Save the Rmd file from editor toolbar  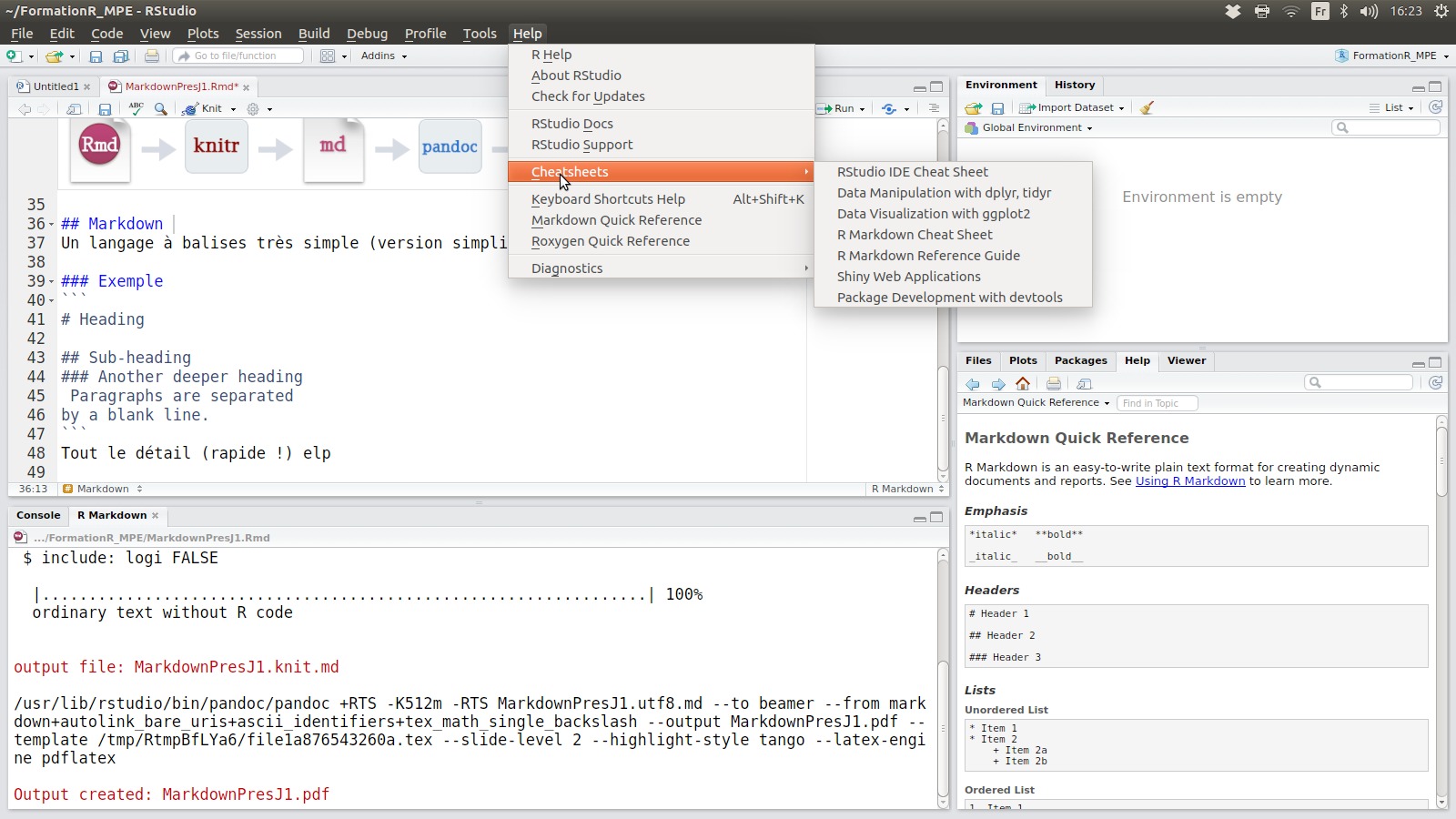(105, 109)
